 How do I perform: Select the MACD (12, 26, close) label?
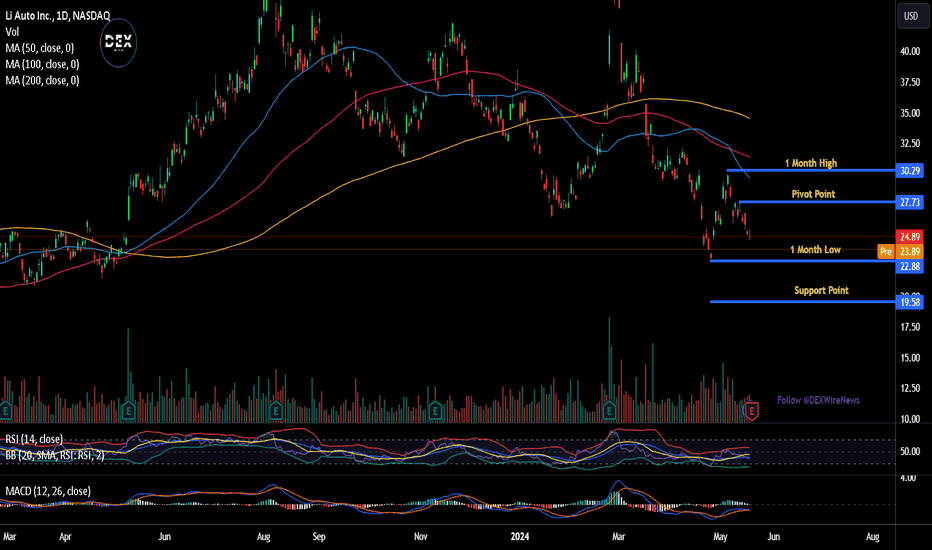pyautogui.click(x=48, y=491)
